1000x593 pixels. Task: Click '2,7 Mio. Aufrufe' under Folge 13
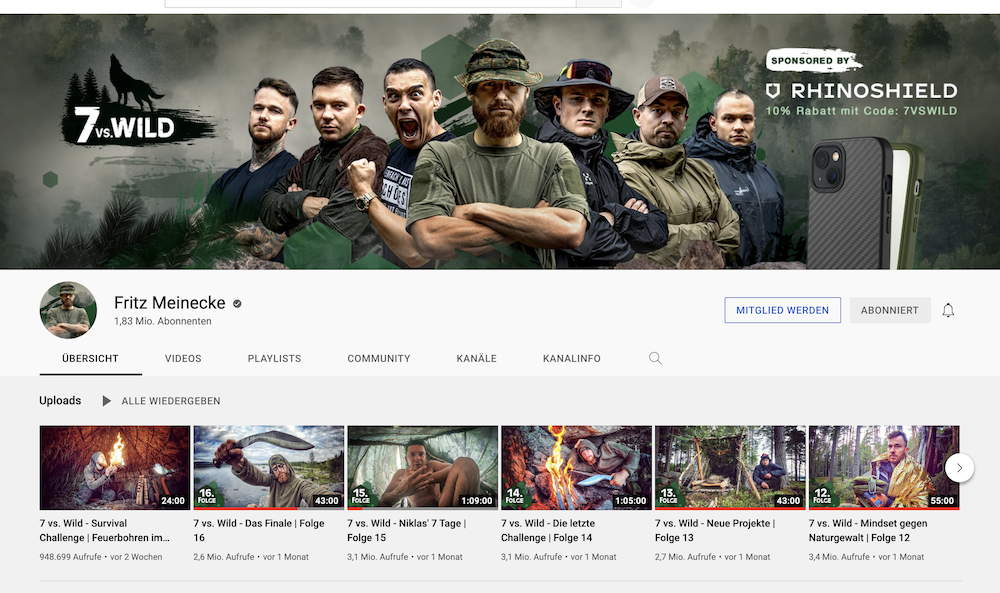tap(686, 557)
